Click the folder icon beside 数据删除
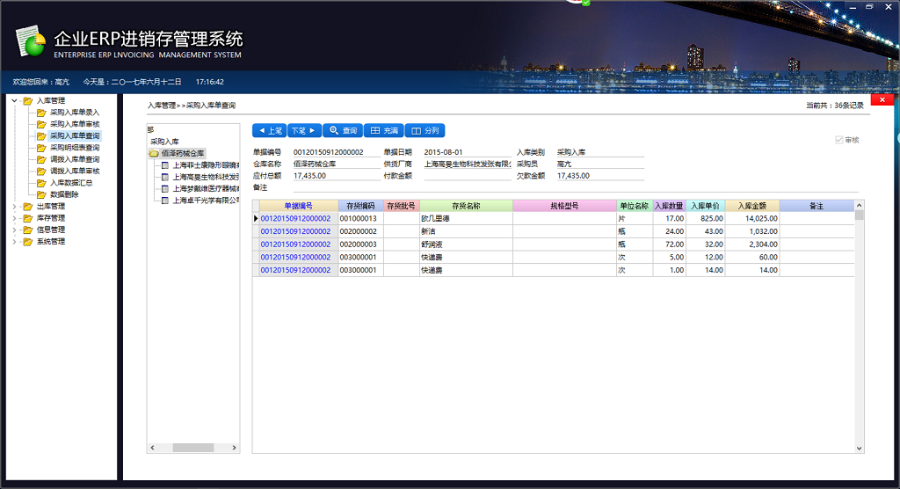 tap(41, 195)
